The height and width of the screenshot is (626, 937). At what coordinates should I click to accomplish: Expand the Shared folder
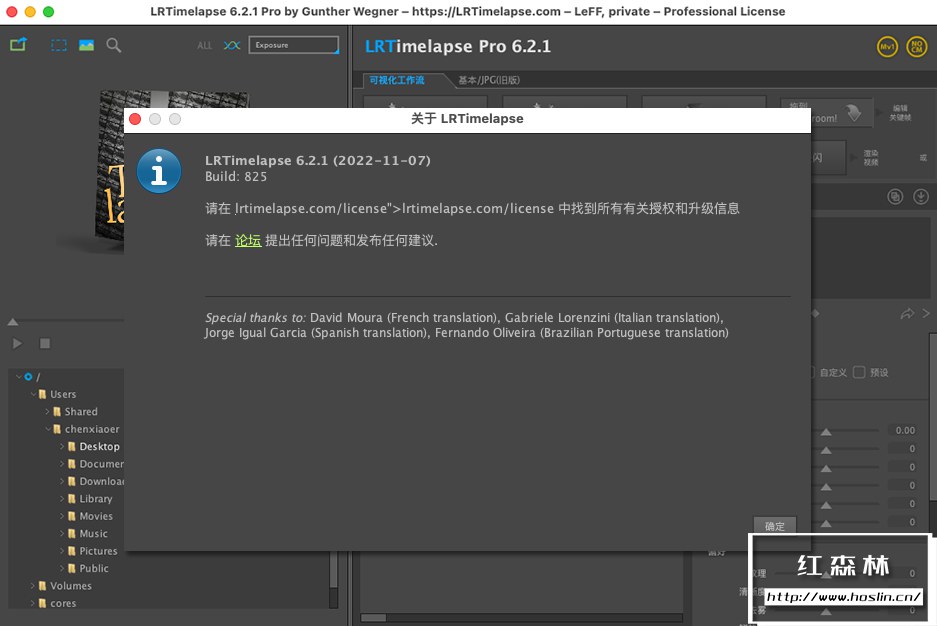click(x=47, y=412)
